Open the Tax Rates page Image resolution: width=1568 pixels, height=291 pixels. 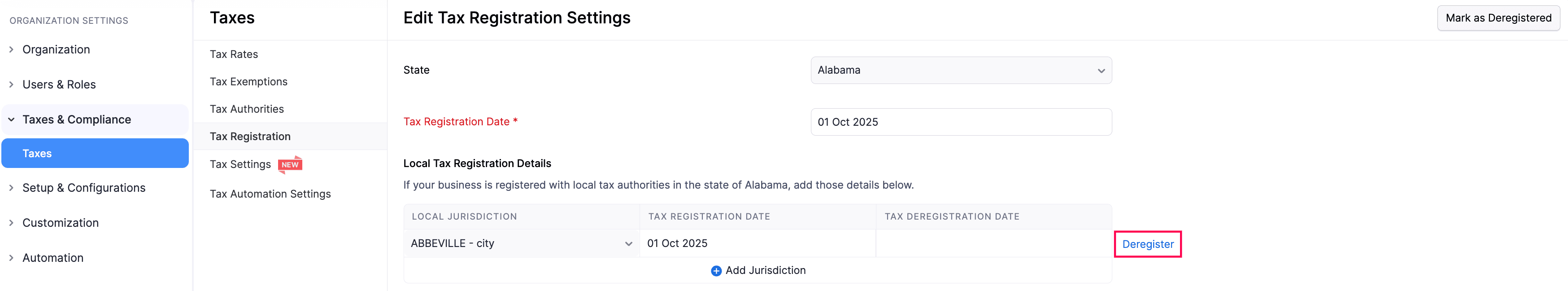click(x=234, y=54)
